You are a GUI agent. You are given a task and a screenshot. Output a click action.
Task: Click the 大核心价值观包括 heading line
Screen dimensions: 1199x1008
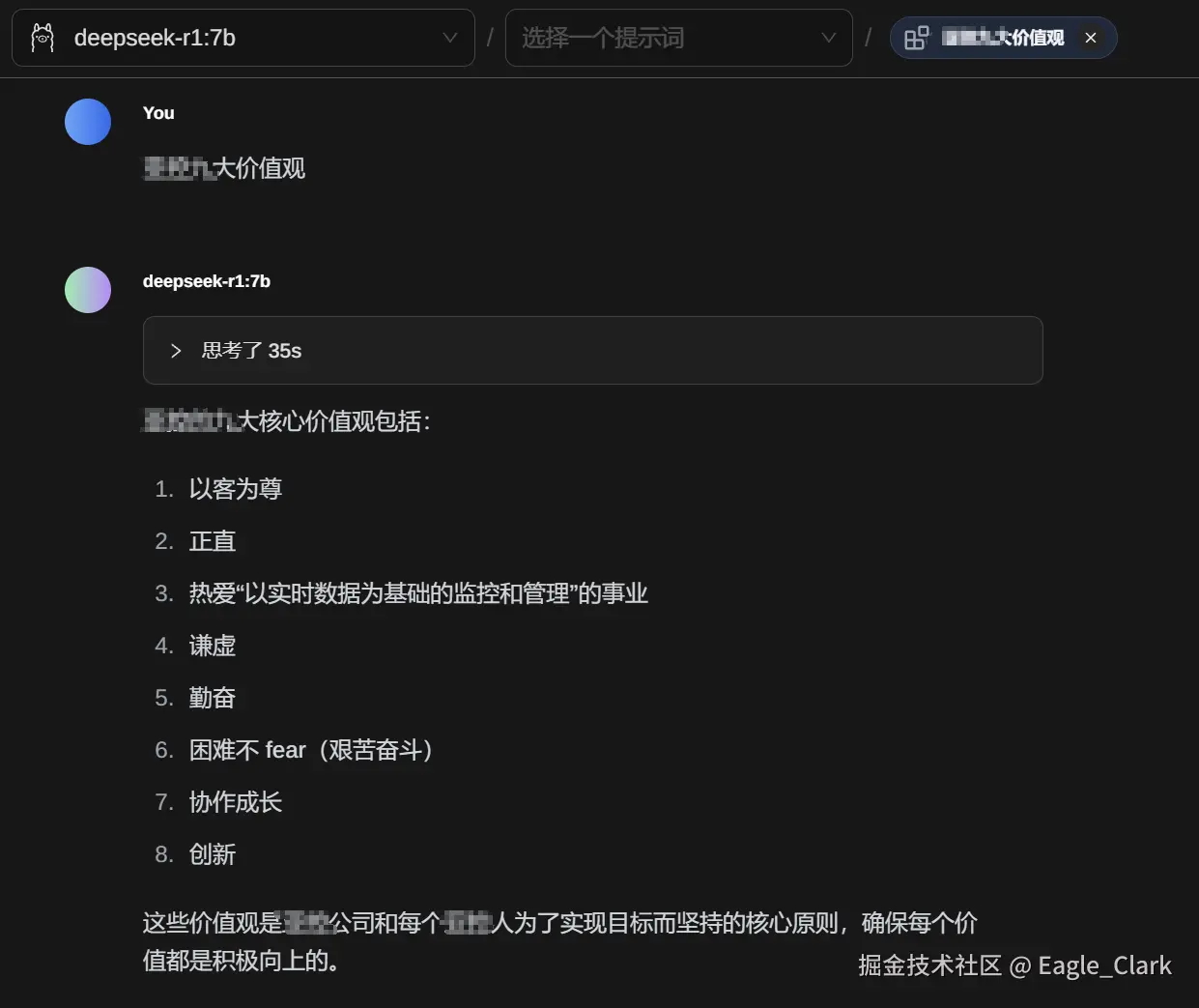(x=287, y=421)
